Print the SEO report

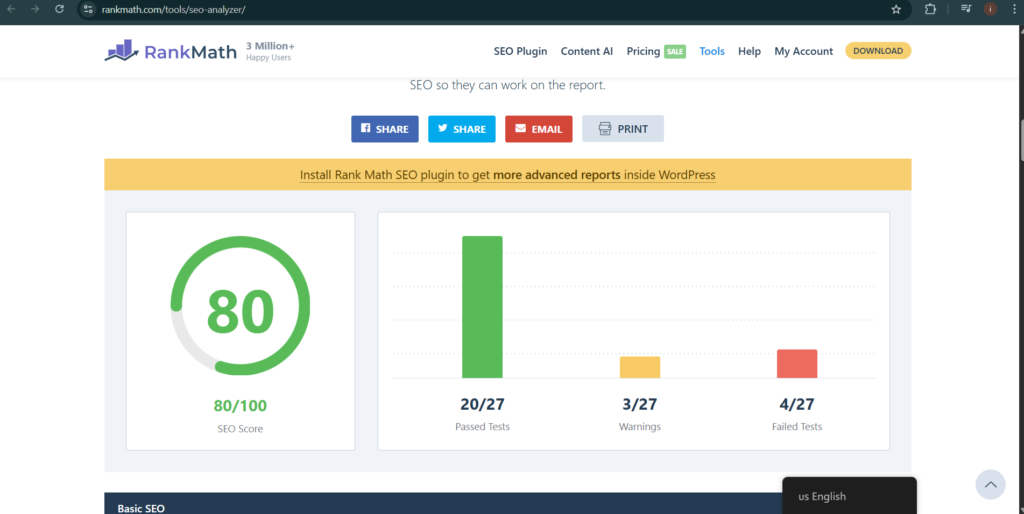(623, 129)
